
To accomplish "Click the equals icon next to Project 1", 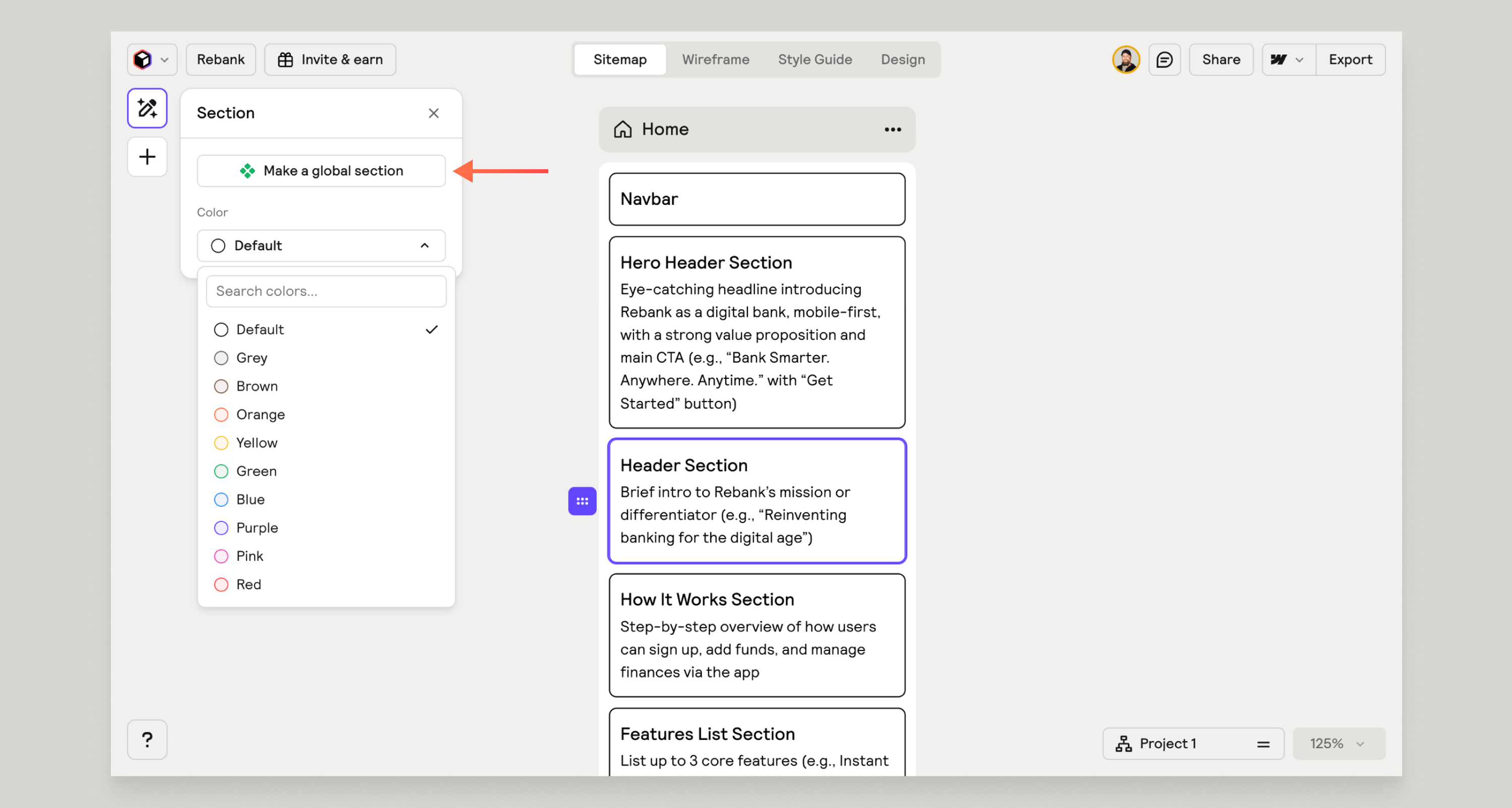I will click(x=1263, y=744).
